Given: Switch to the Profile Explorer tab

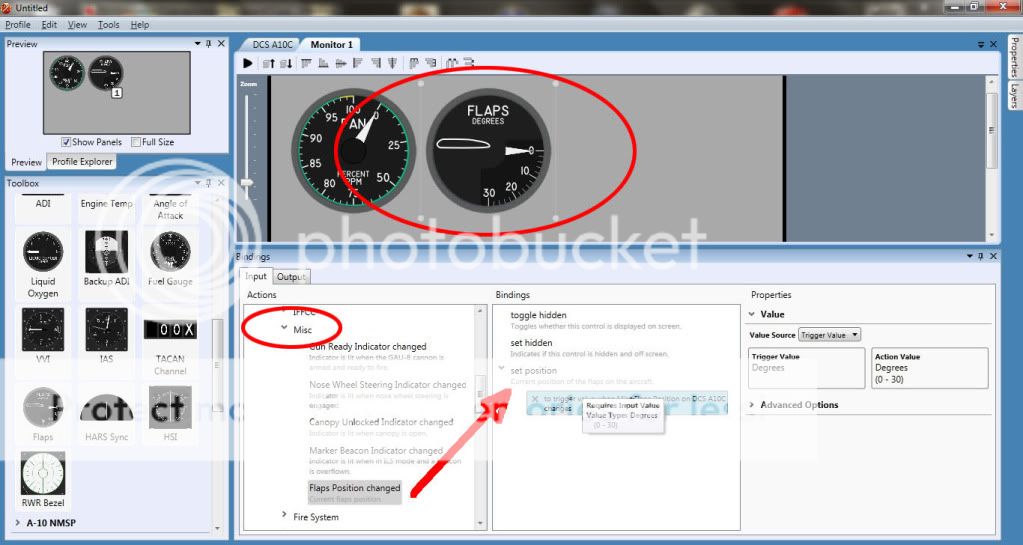Looking at the screenshot, I should tap(82, 161).
